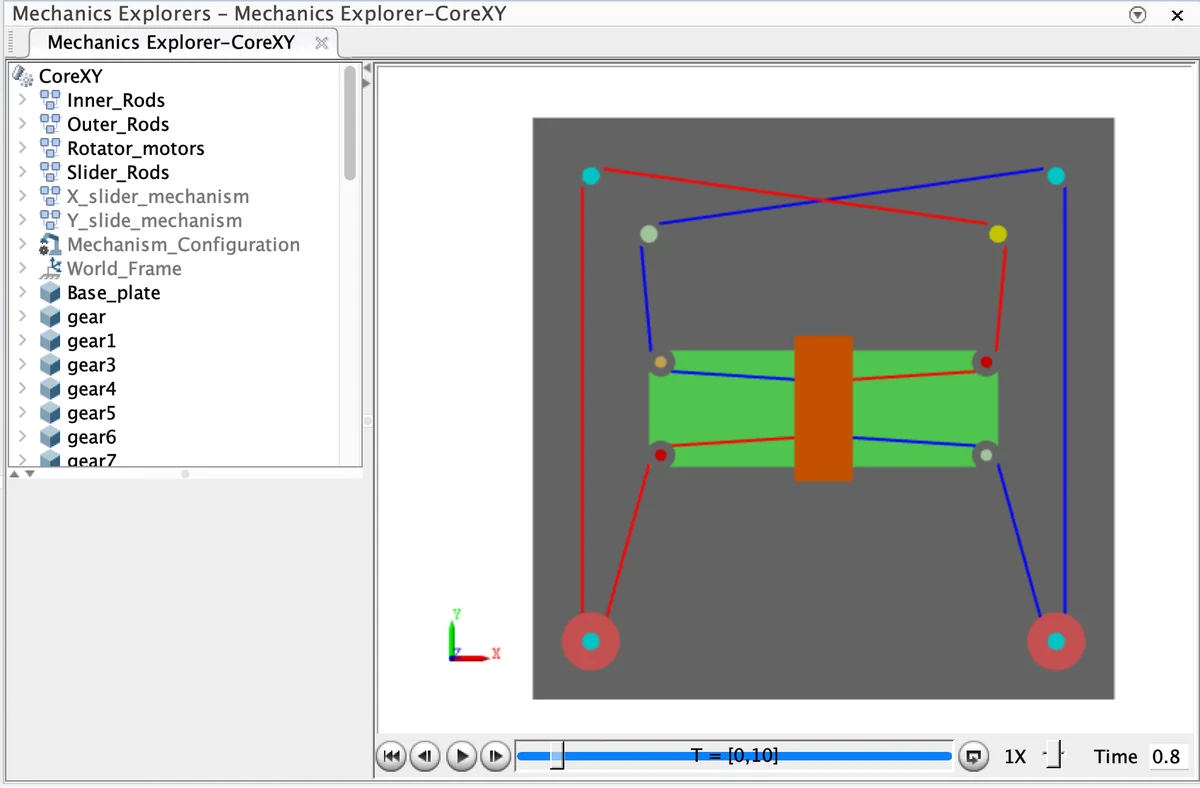1200x788 pixels.
Task: Rewind the animation to the start
Action: 392,756
